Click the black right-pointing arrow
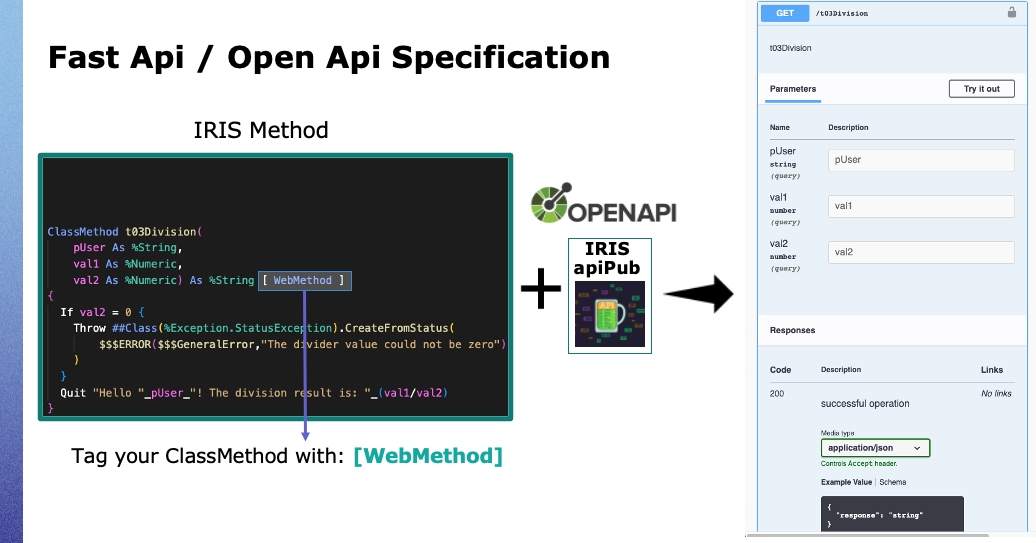Viewport: 1036px width, 543px height. pyautogui.click(x=699, y=293)
